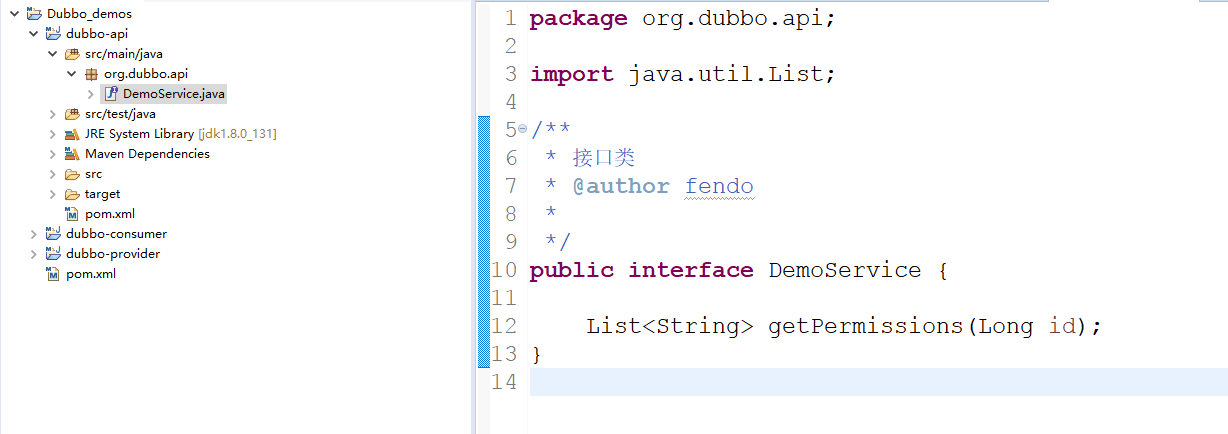Click the root pom.xml file icon
The image size is (1228, 434).
pos(53,274)
